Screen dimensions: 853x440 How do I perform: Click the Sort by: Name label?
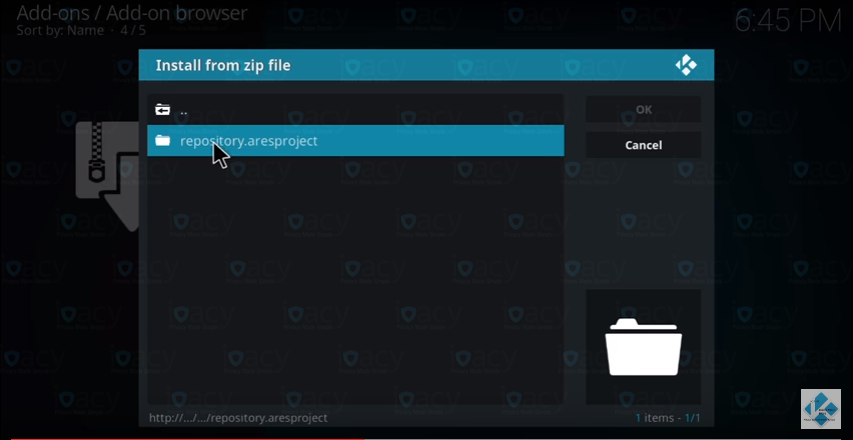[60, 30]
